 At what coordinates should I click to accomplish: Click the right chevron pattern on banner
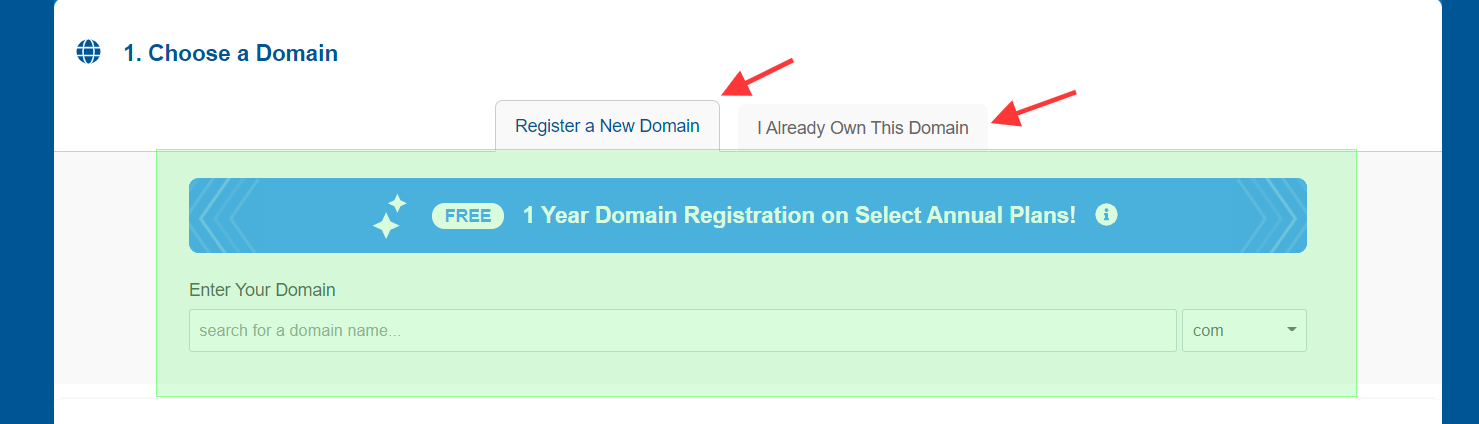pos(1270,215)
